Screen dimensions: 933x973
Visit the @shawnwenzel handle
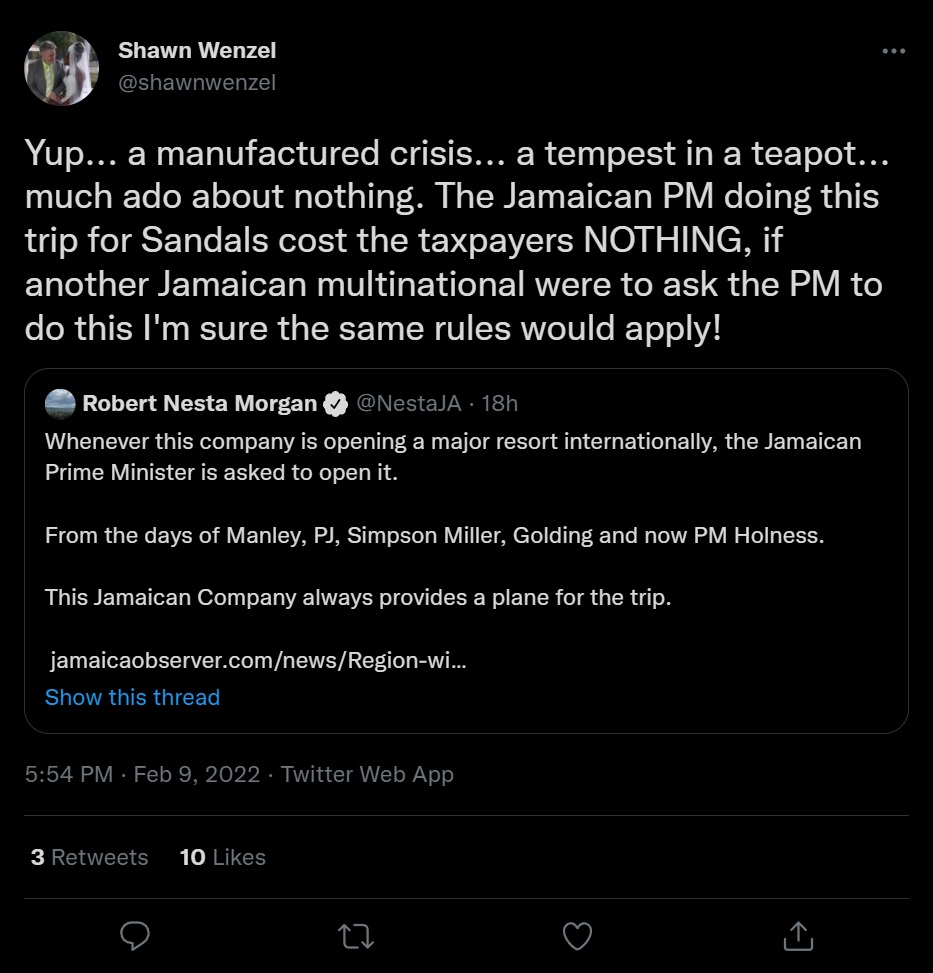pos(197,83)
